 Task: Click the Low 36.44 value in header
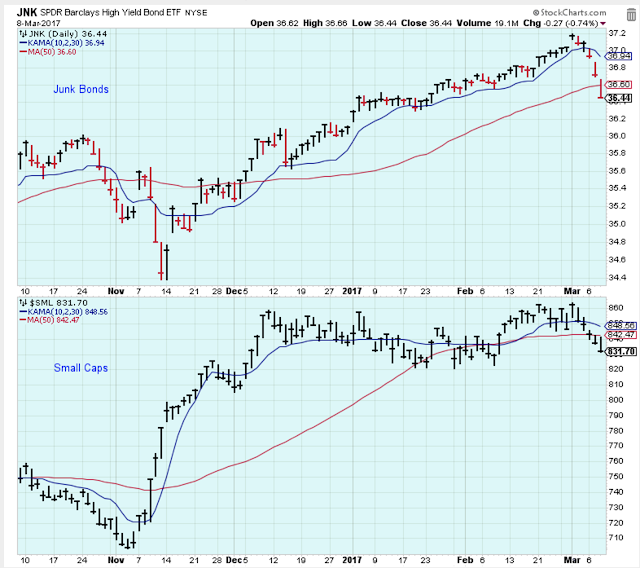click(x=374, y=23)
